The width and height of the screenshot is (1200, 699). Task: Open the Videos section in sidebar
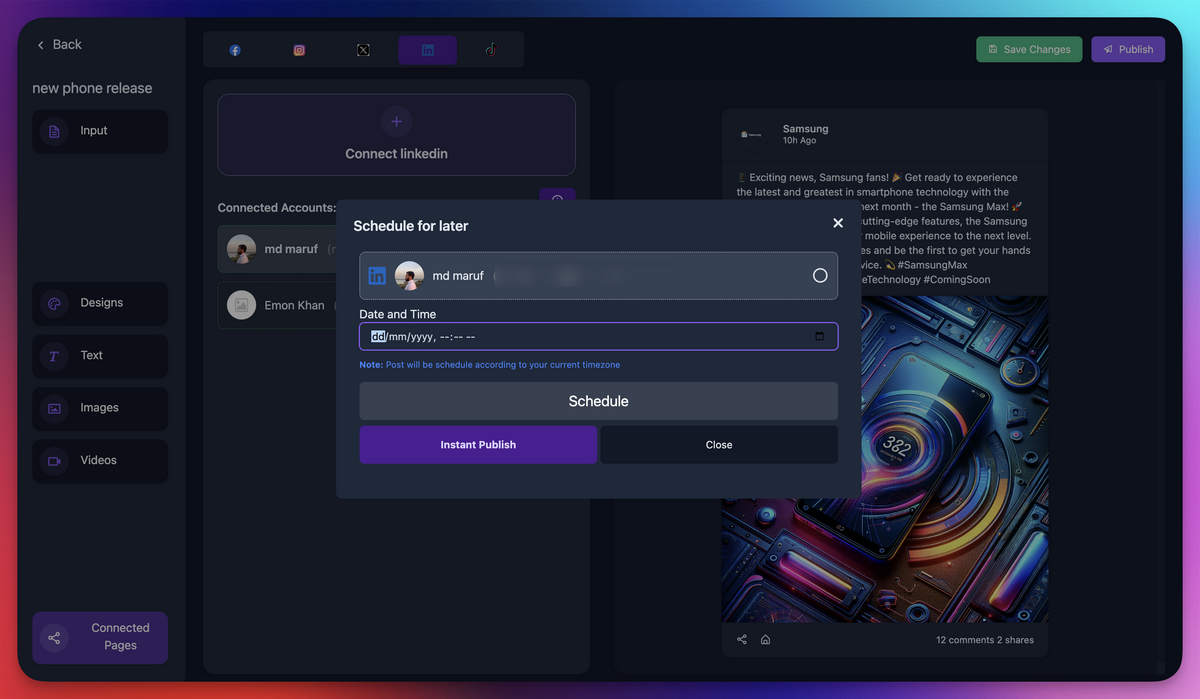tap(100, 461)
